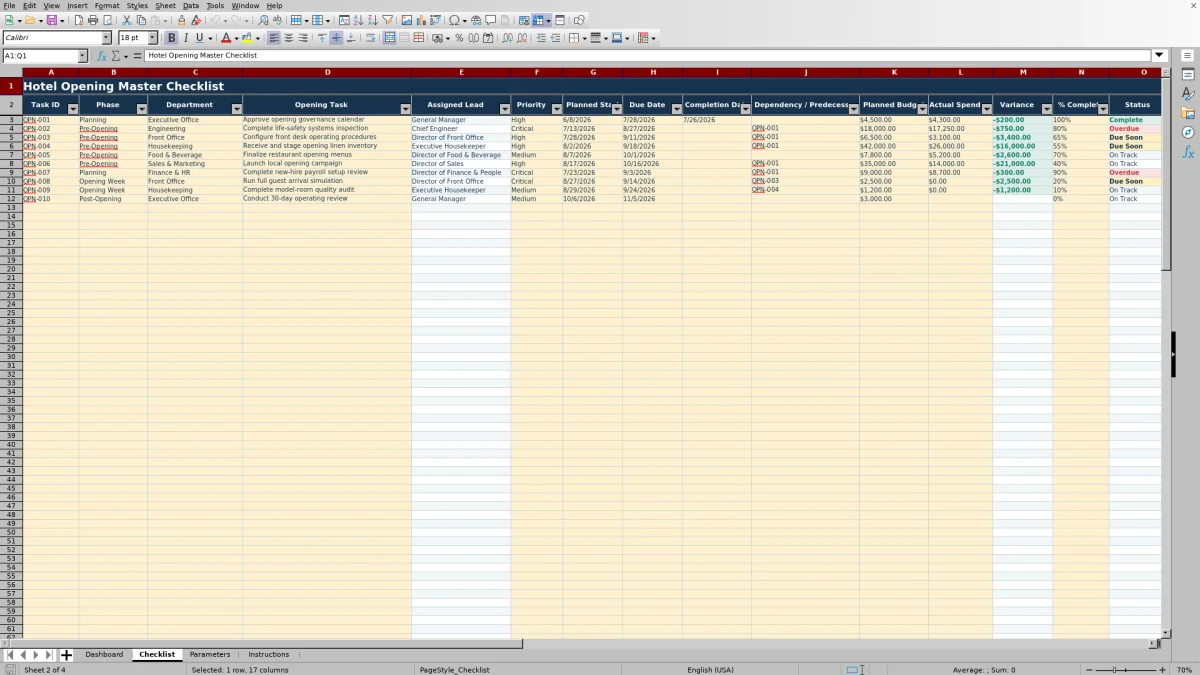The height and width of the screenshot is (675, 1200).
Task: Toggle Align Top vertical alignment
Action: (x=321, y=38)
